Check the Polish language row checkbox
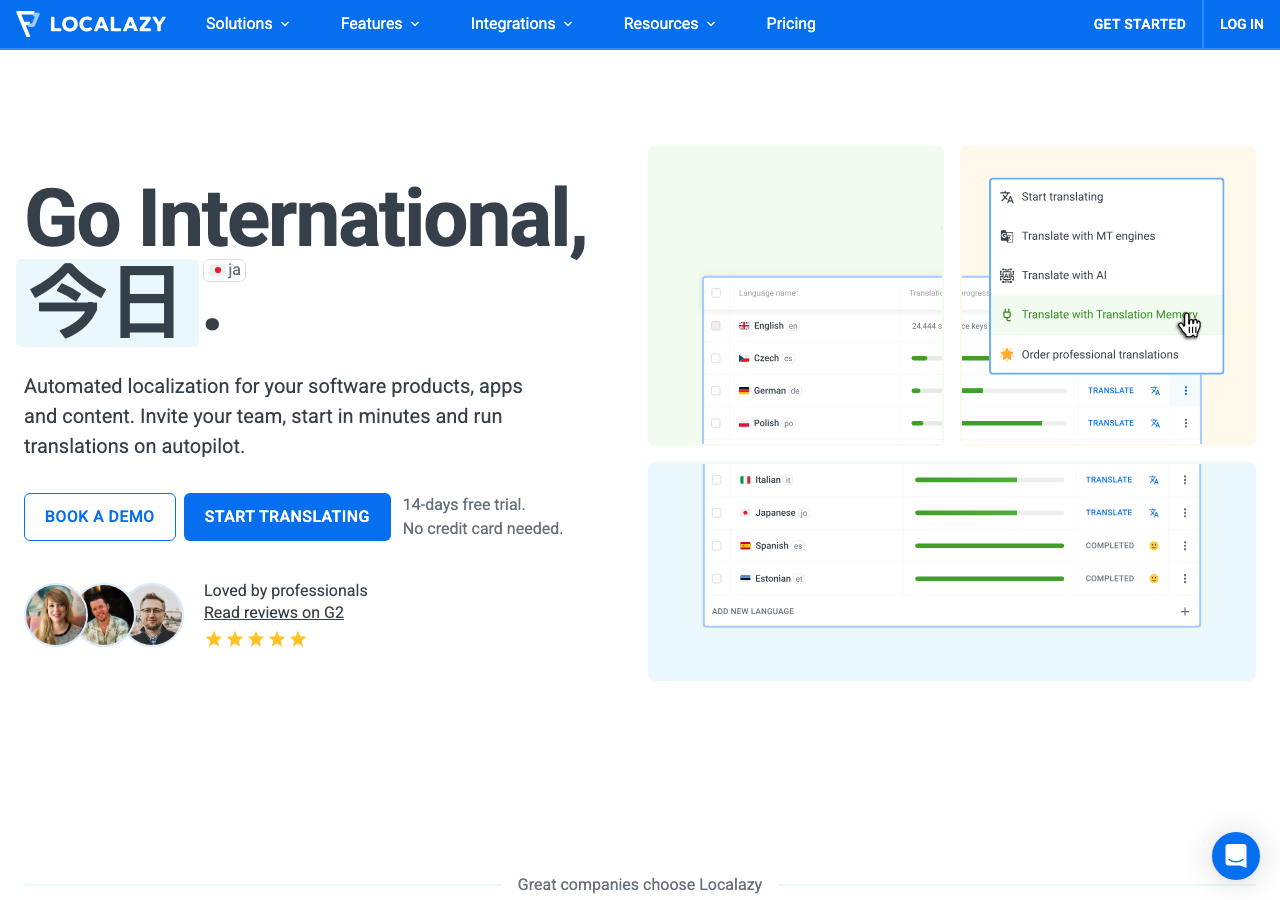Viewport: 1280px width, 900px height. (716, 423)
